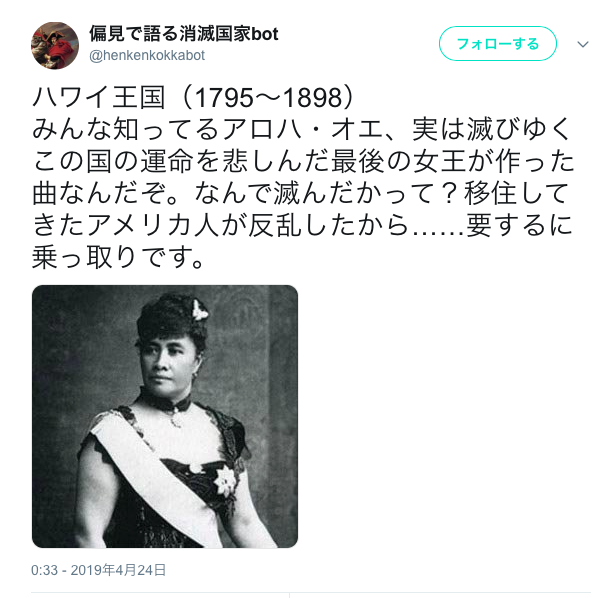The image size is (606, 598).
Task: Open the @henkenkokkabot handle link
Action: point(147,56)
